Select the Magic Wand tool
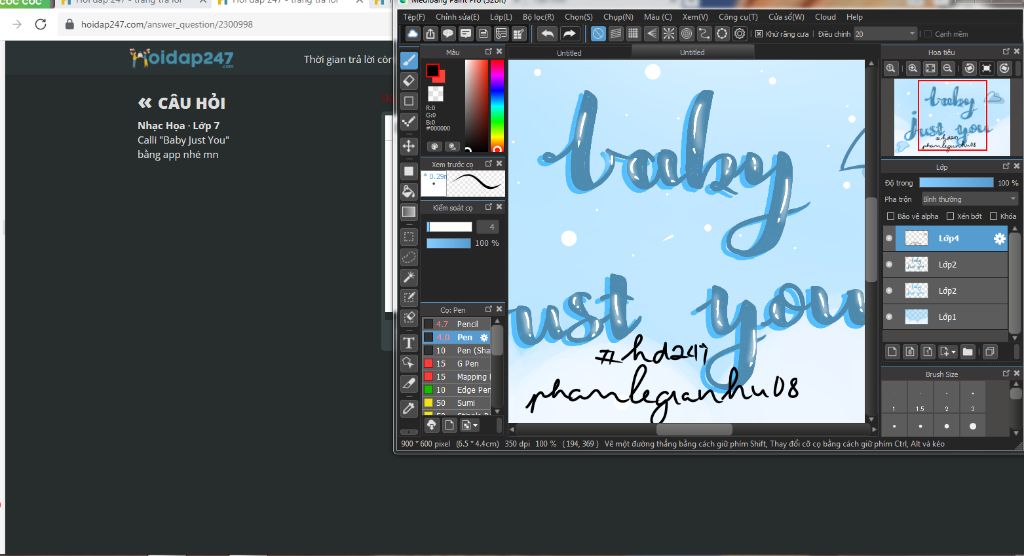The height and width of the screenshot is (556, 1024). [x=409, y=277]
